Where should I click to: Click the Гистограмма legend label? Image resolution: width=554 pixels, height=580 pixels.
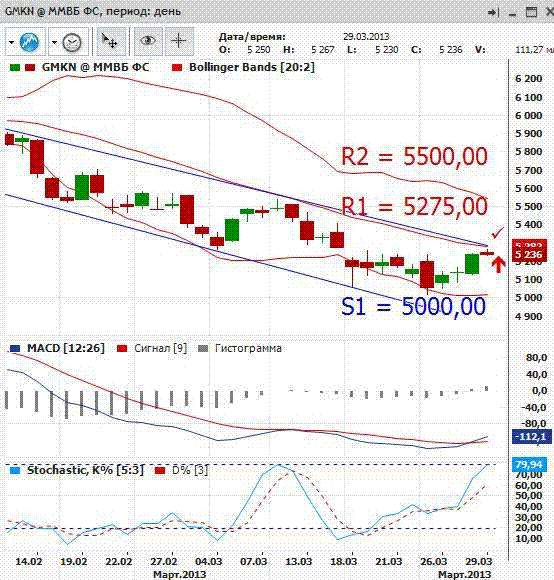click(x=248, y=348)
